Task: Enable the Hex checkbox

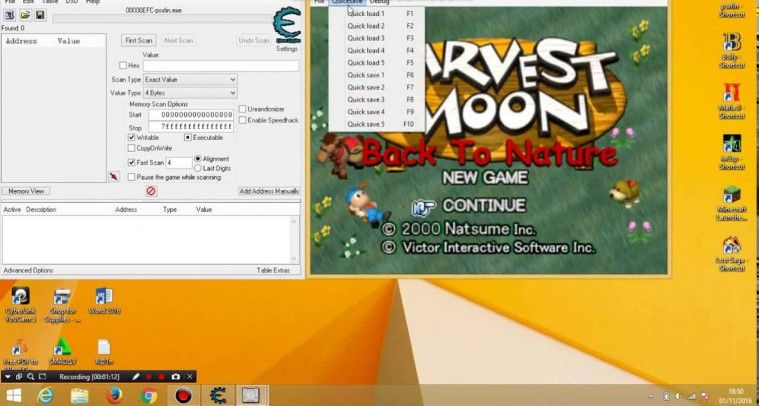Action: [123, 66]
